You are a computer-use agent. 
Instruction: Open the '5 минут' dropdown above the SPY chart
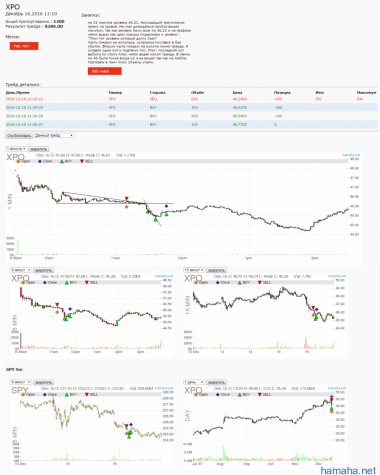tap(21, 382)
